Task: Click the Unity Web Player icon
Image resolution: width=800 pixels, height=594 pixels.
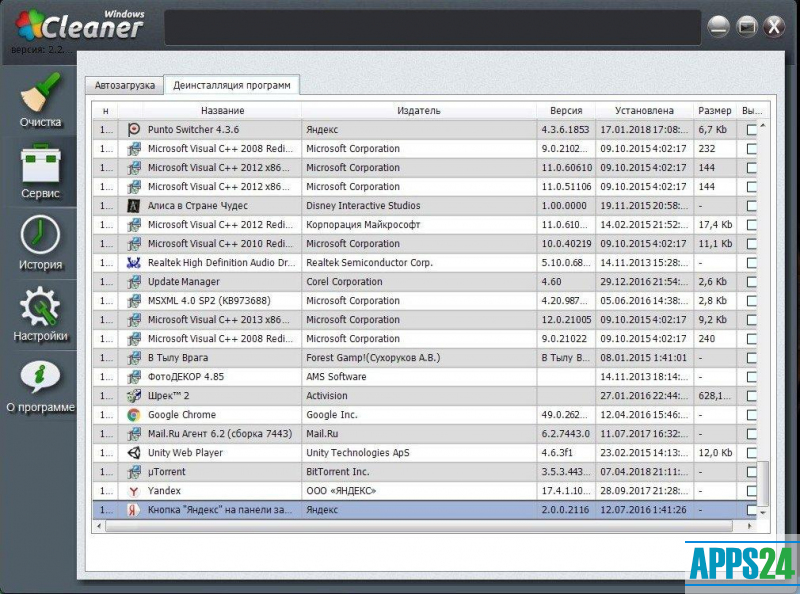Action: (x=134, y=453)
